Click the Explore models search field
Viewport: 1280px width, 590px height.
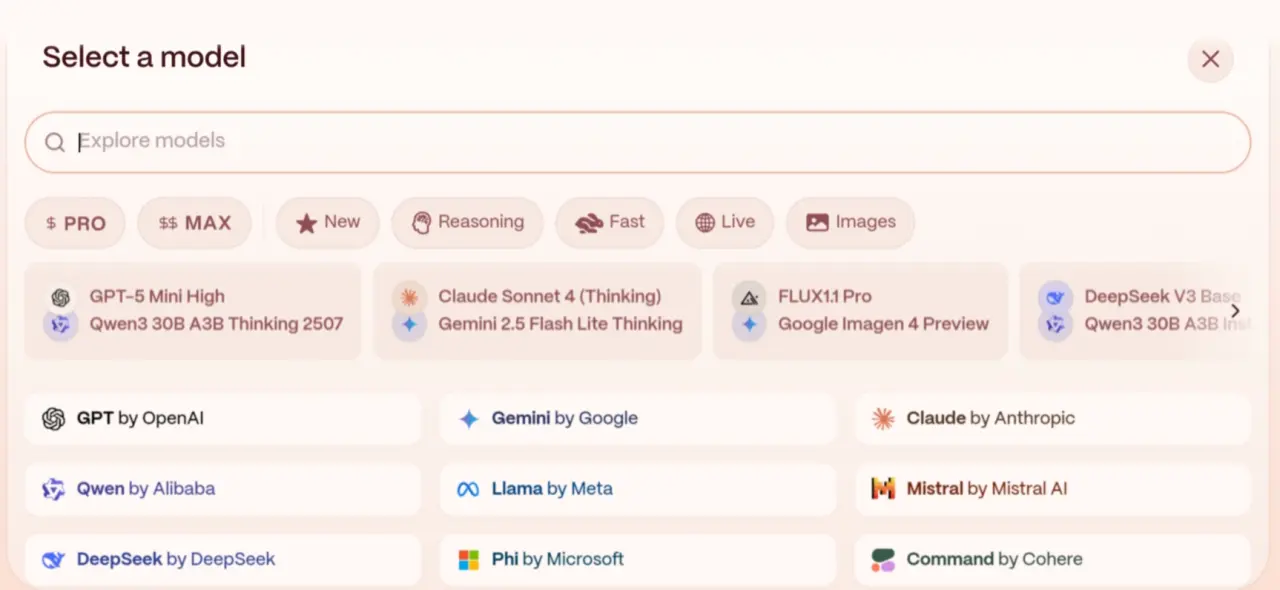(x=638, y=142)
